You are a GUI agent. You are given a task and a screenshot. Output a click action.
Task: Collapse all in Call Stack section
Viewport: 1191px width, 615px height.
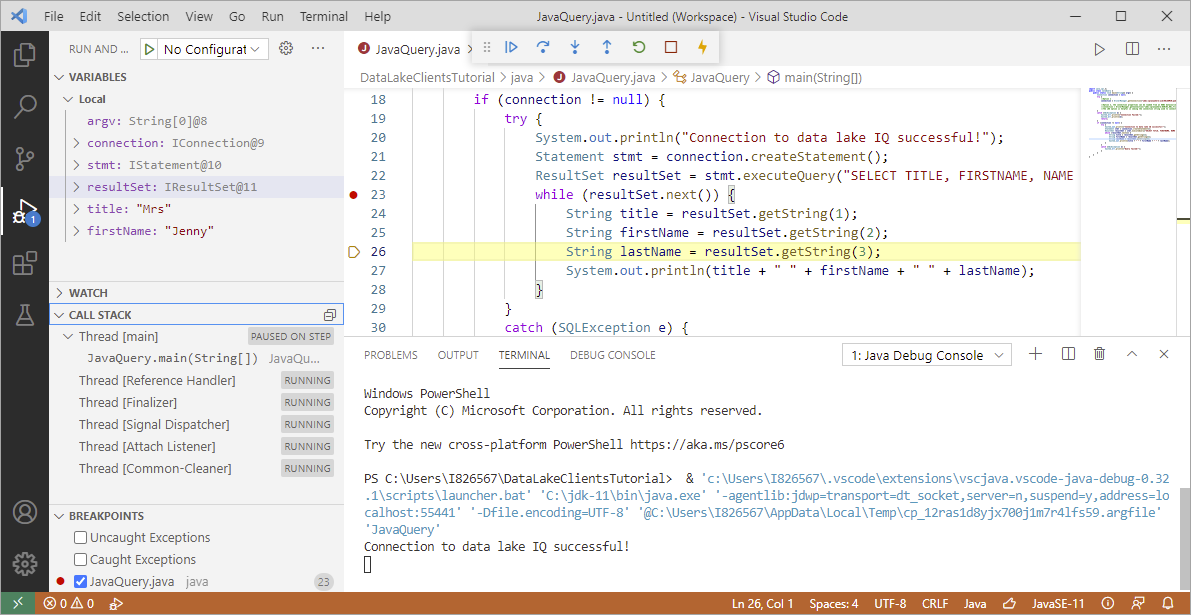pos(330,314)
